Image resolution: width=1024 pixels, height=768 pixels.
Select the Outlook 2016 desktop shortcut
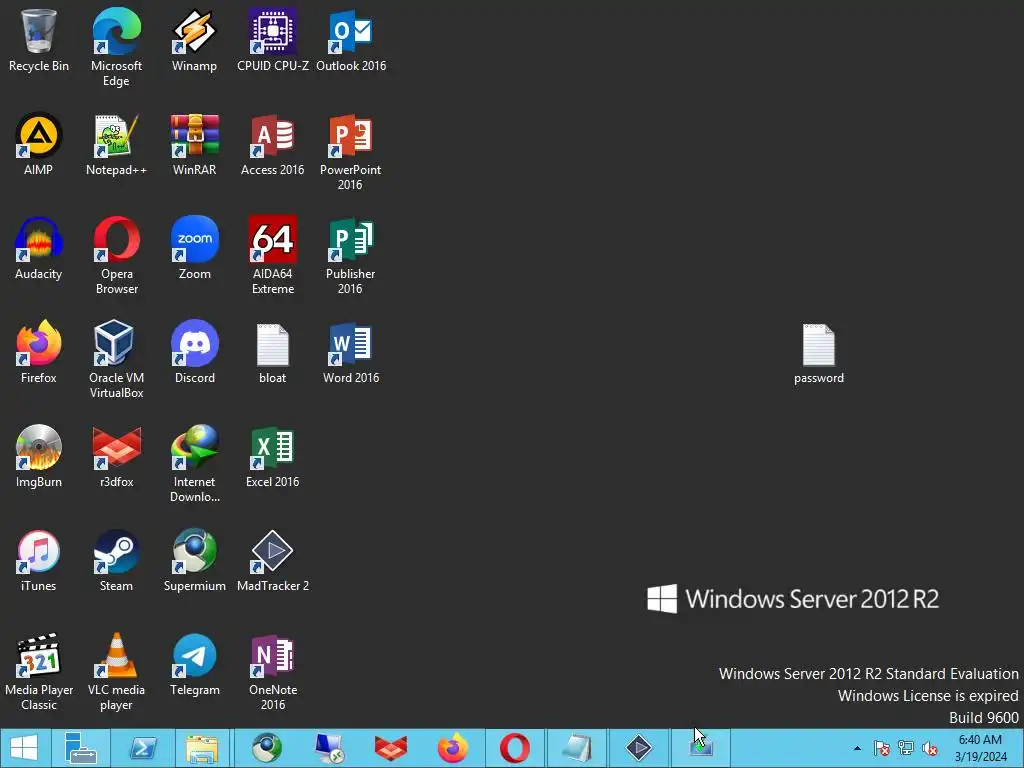point(351,40)
